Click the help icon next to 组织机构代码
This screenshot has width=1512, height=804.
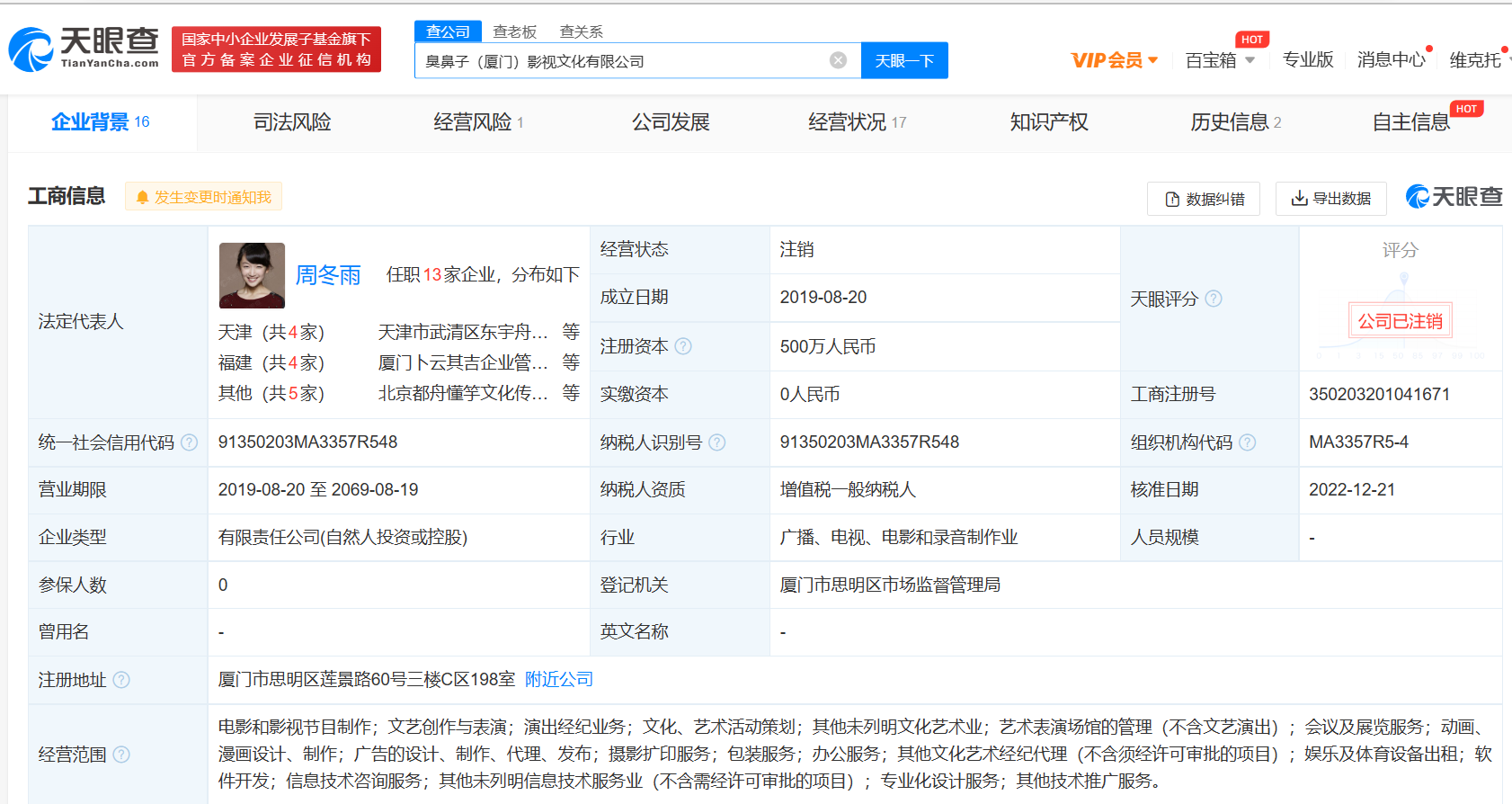tap(1247, 442)
